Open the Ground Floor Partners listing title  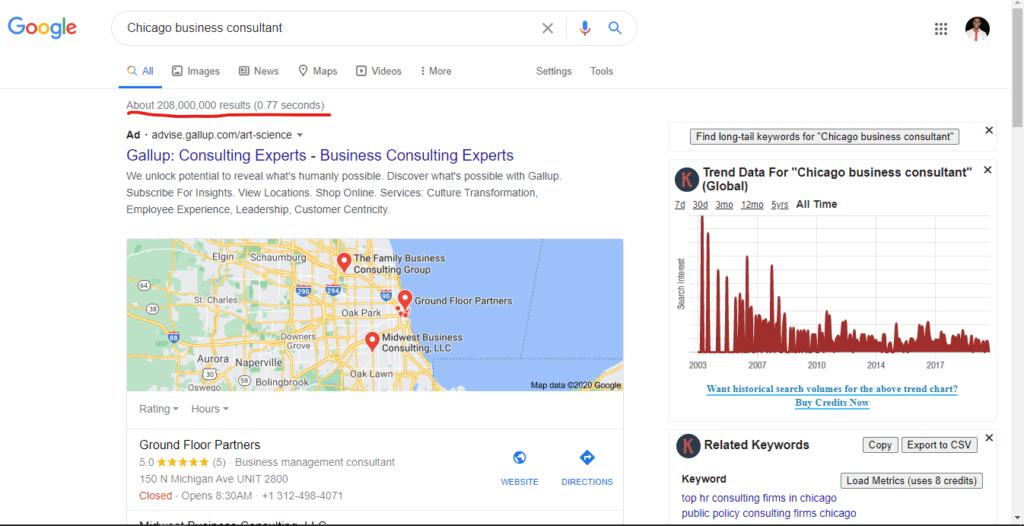point(200,445)
